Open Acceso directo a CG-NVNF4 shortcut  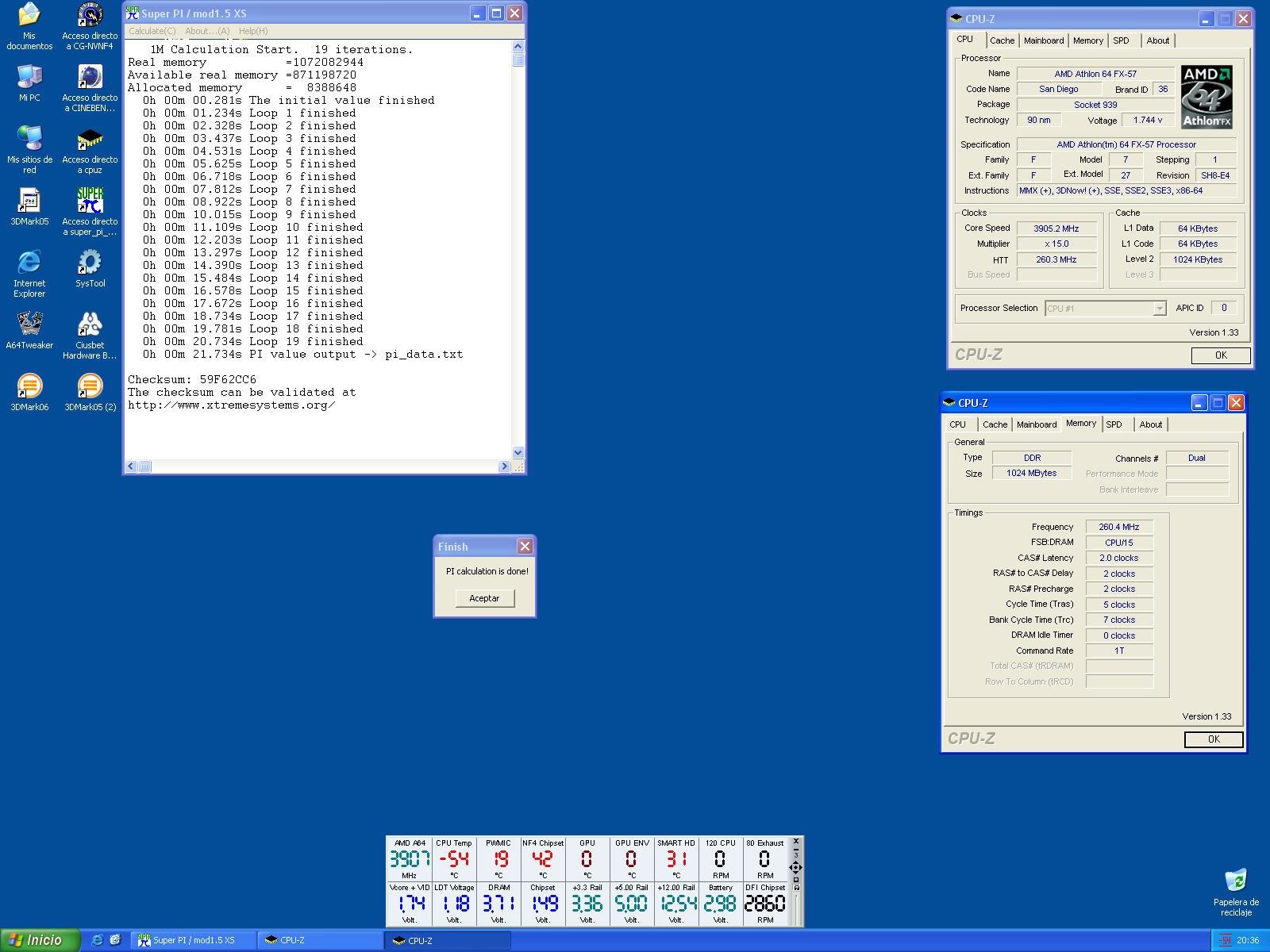tap(90, 27)
